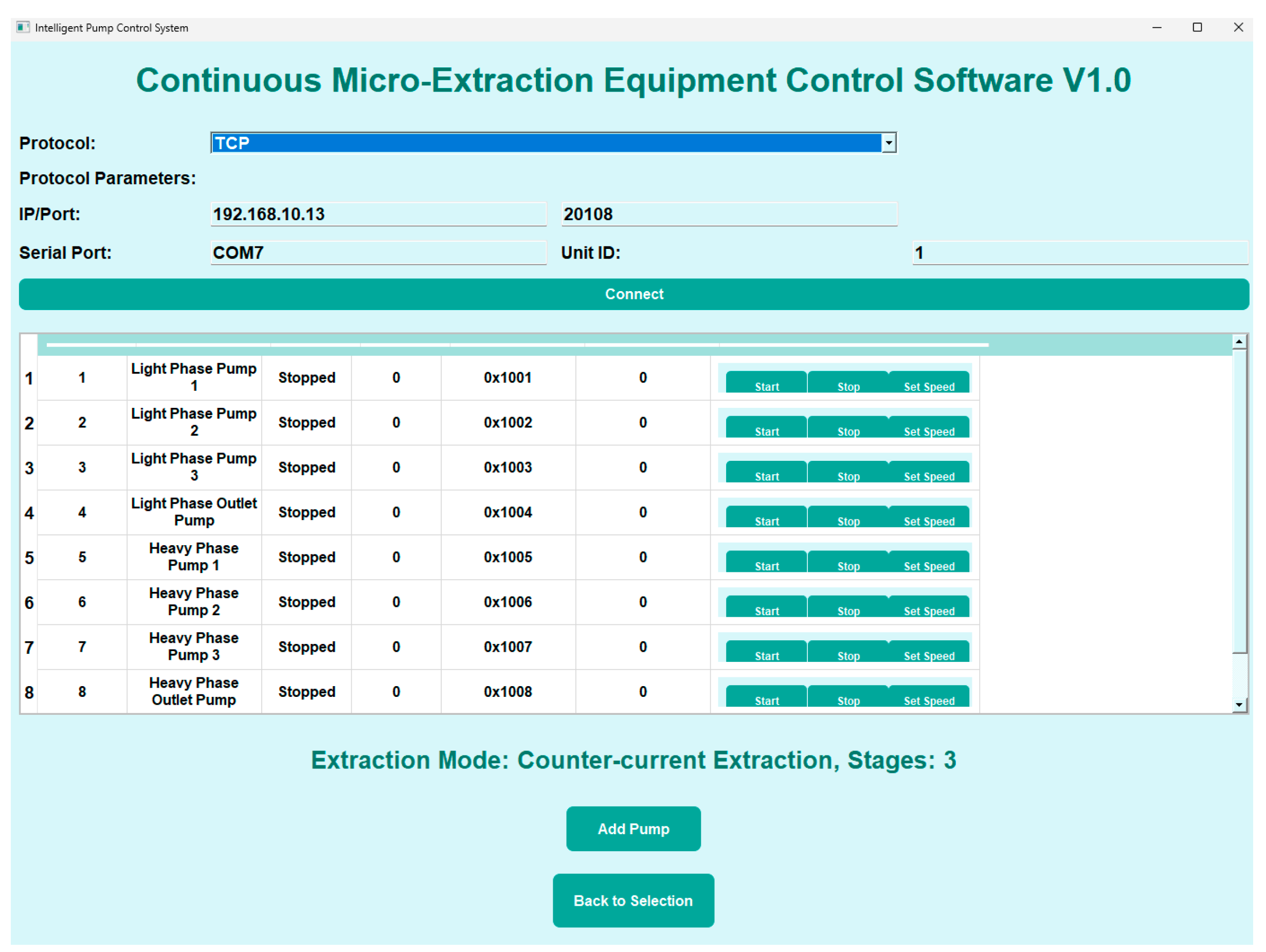The width and height of the screenshot is (1266, 952).
Task: Go Back to Selection
Action: [633, 900]
